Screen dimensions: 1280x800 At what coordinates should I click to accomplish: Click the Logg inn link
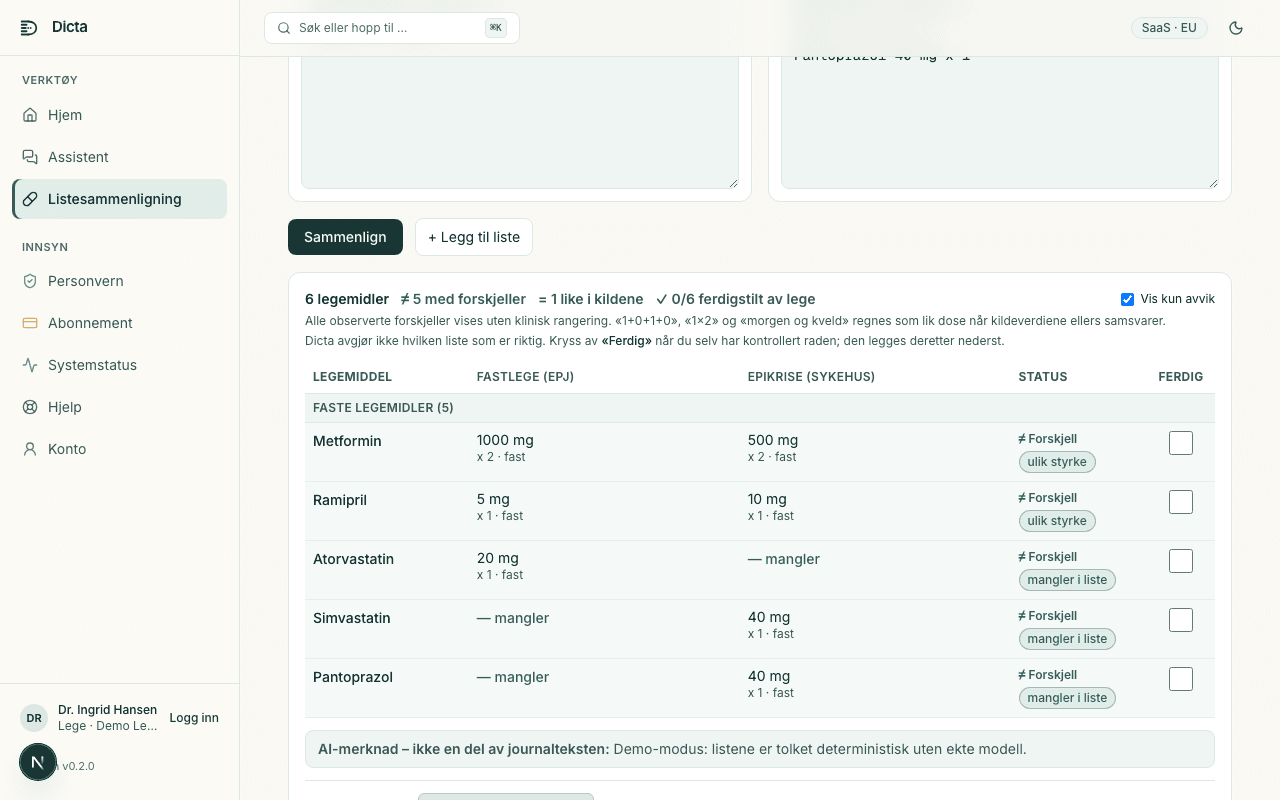tap(194, 718)
